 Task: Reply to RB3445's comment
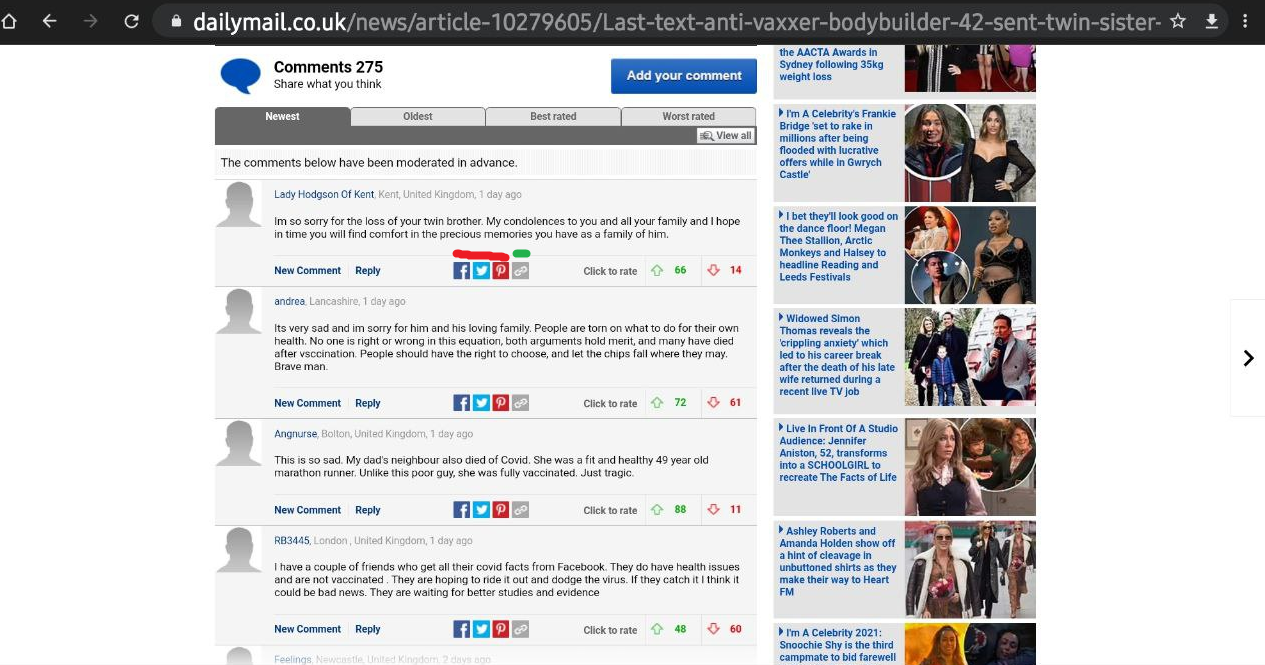click(x=367, y=628)
